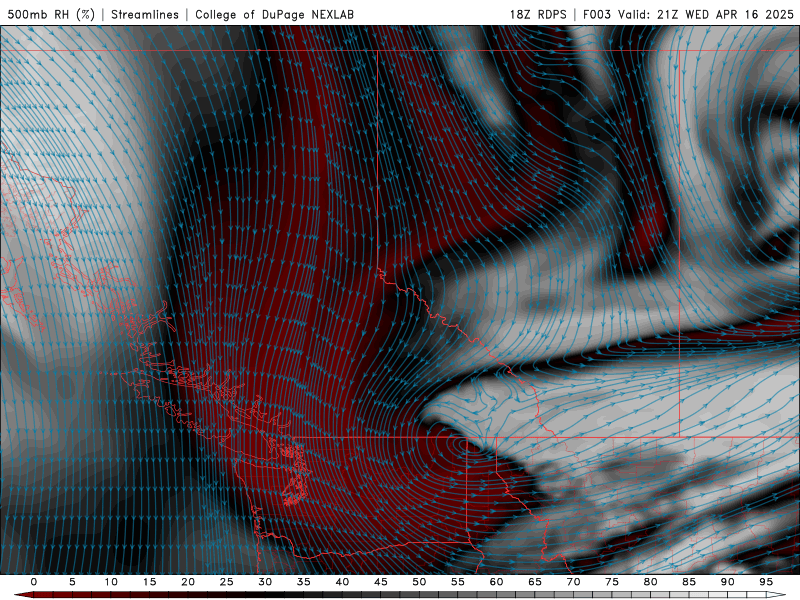Click the colorbar label "55"
Screen dimensions: 800x600
pos(458,582)
